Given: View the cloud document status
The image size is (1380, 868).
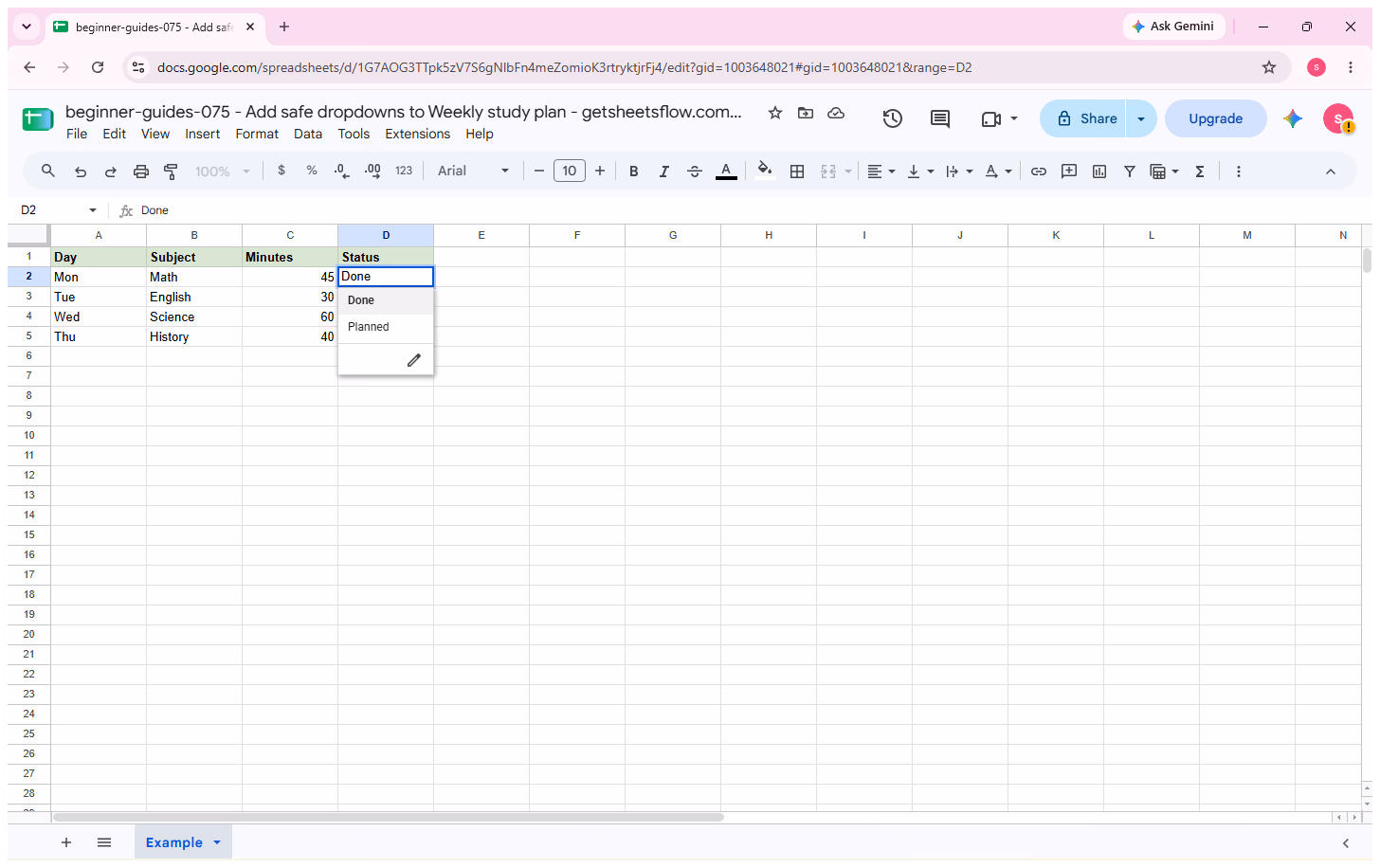Looking at the screenshot, I should (836, 113).
